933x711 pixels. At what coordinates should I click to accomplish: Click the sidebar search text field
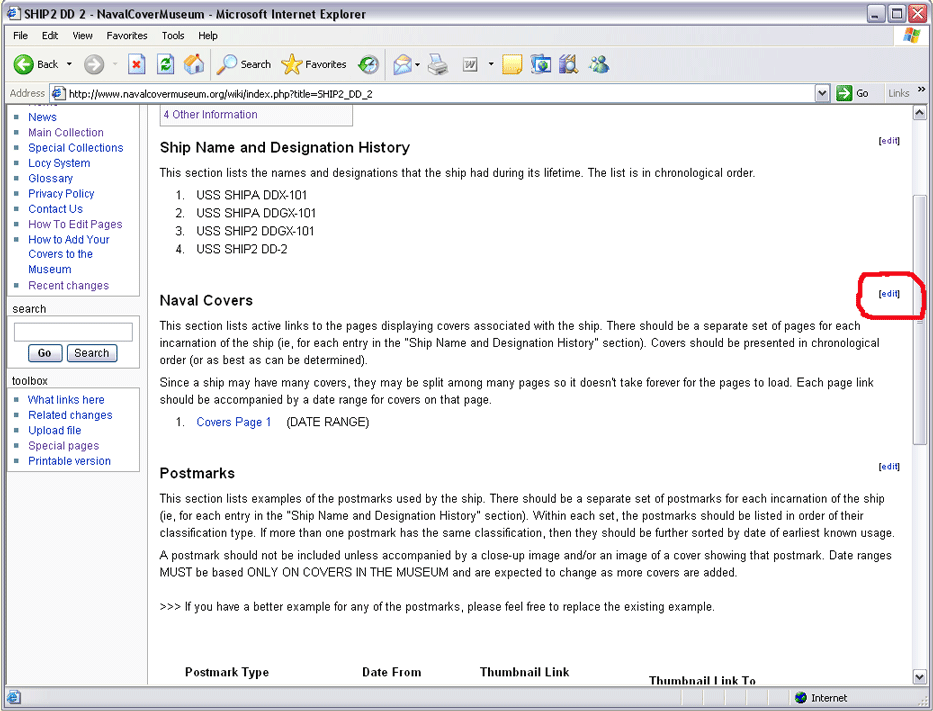click(73, 332)
